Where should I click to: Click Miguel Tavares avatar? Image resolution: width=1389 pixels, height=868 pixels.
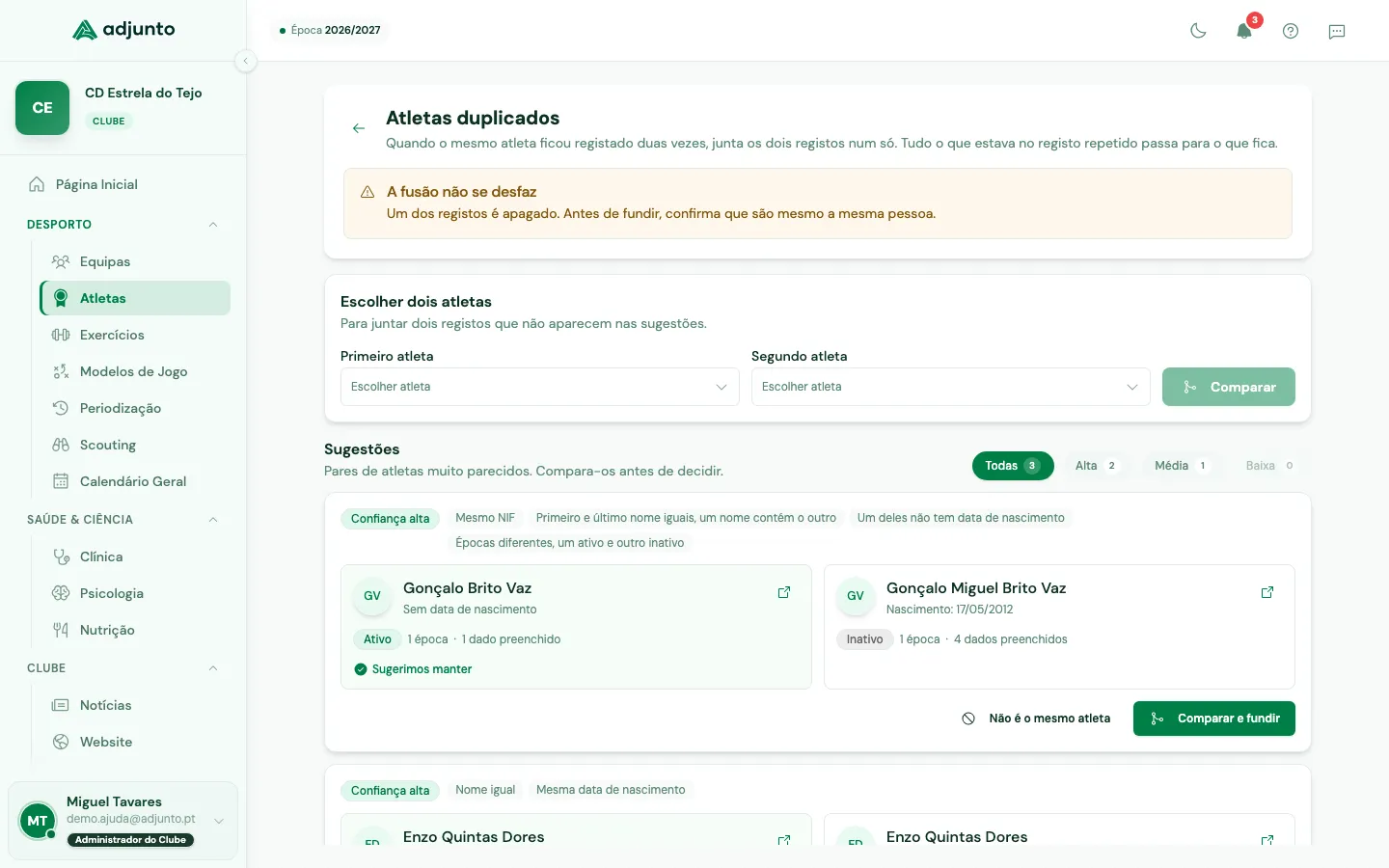click(x=38, y=821)
